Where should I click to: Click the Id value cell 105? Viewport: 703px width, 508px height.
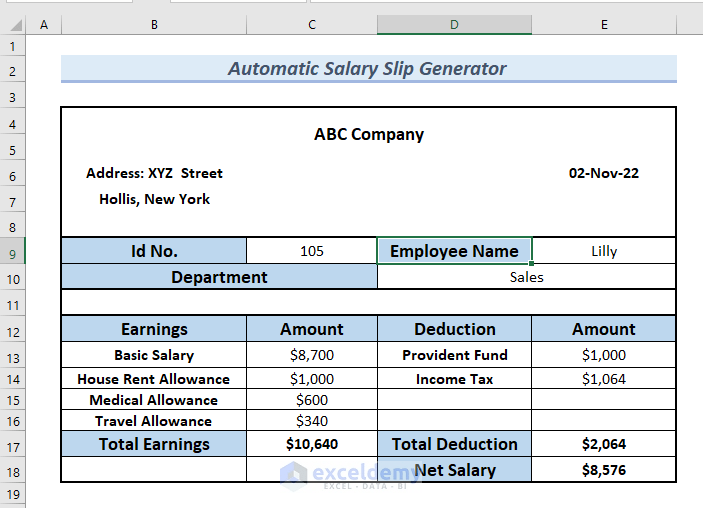click(312, 251)
